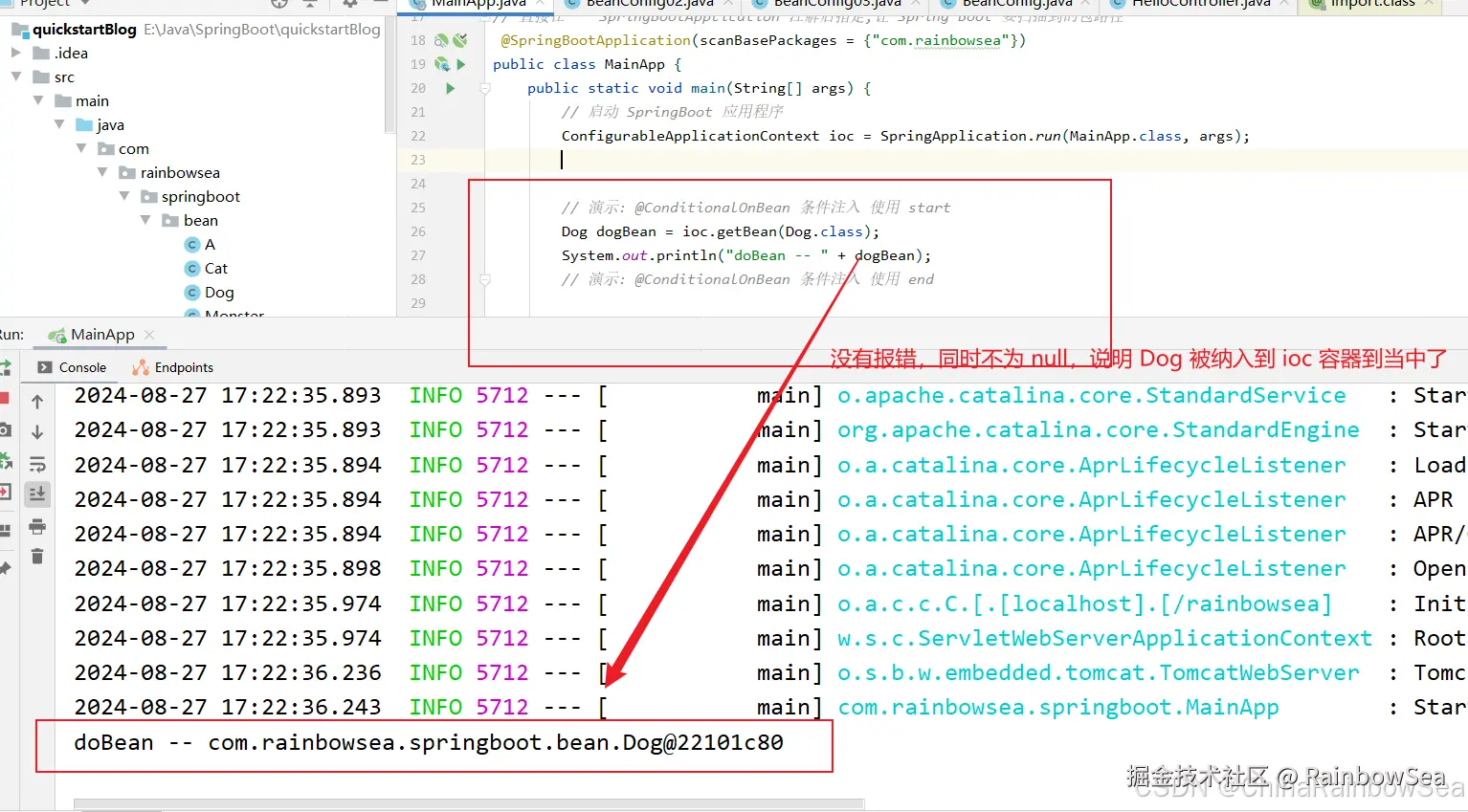Select the springboot package
Screen dimensions: 1468x812
[201, 196]
